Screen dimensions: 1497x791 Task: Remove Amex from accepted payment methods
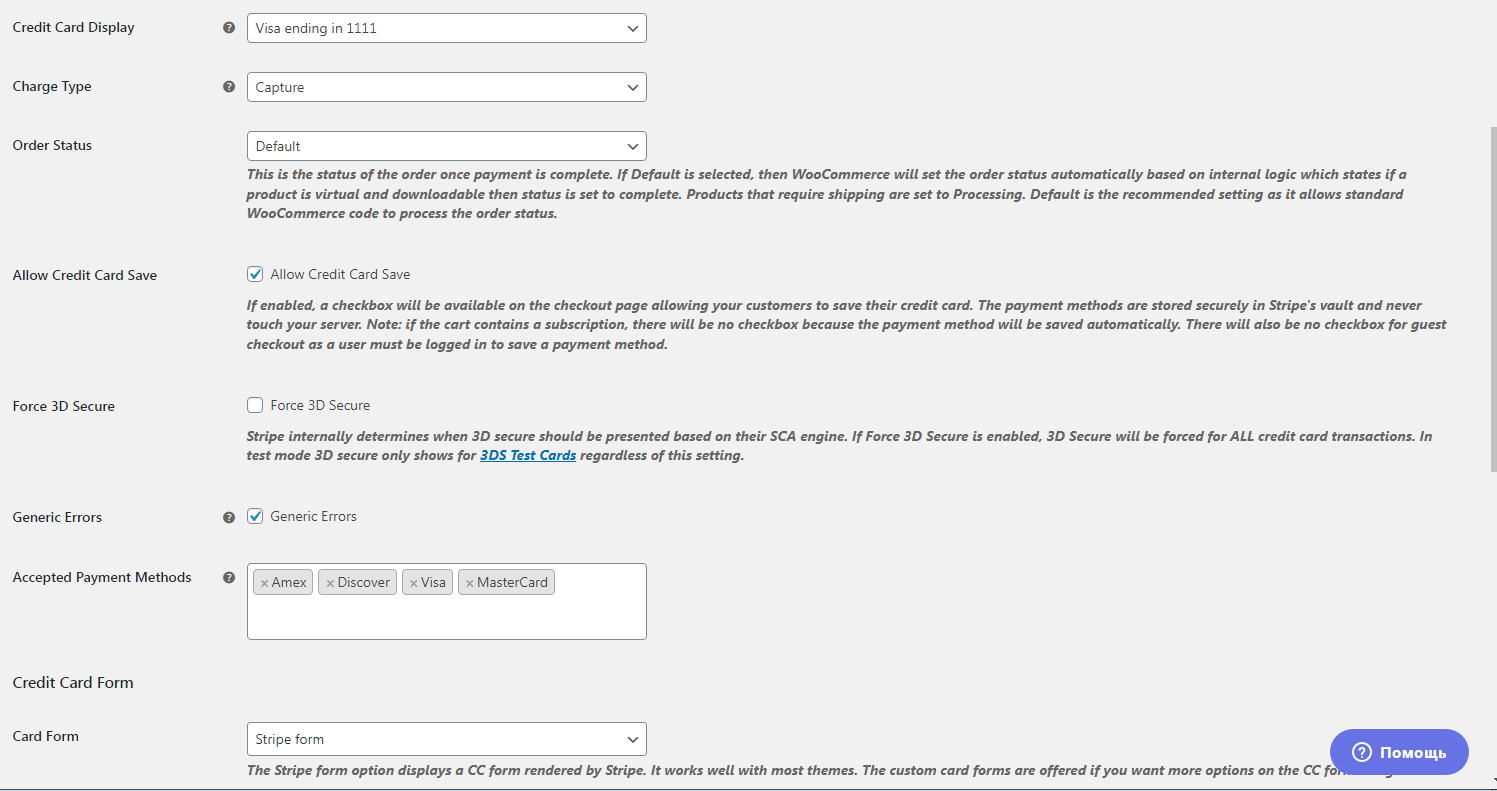click(x=264, y=583)
